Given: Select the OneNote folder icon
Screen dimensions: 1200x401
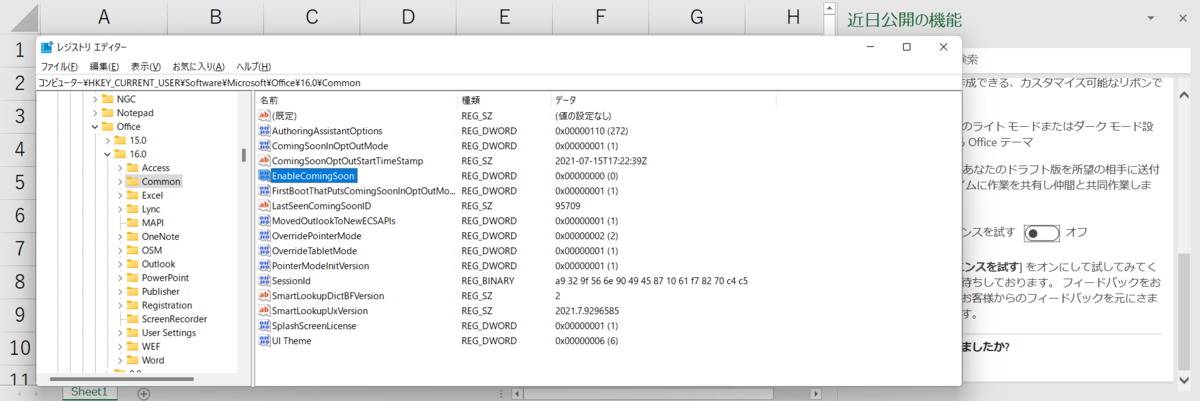Looking at the screenshot, I should pyautogui.click(x=133, y=237).
